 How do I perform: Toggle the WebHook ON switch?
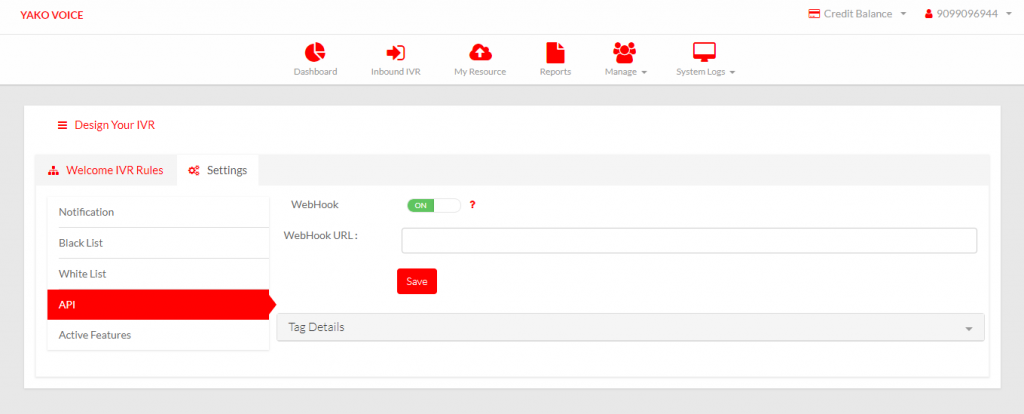(x=434, y=205)
